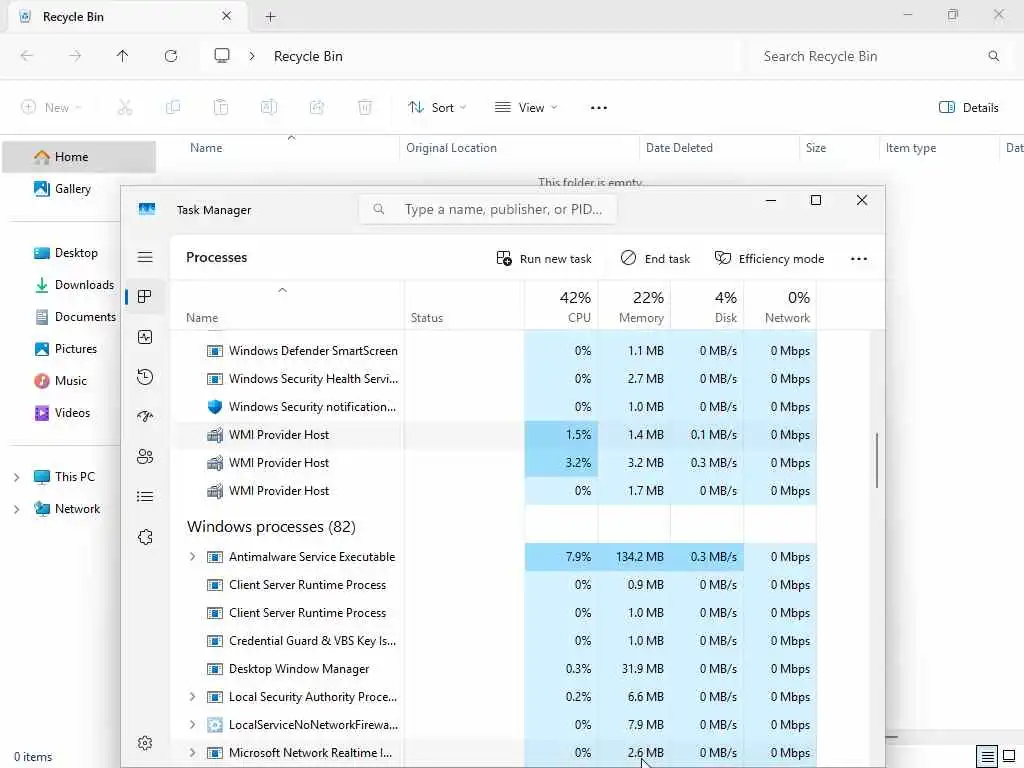Toggle the Details pane in Explorer
Viewport: 1024px width, 768px height.
pyautogui.click(x=968, y=108)
